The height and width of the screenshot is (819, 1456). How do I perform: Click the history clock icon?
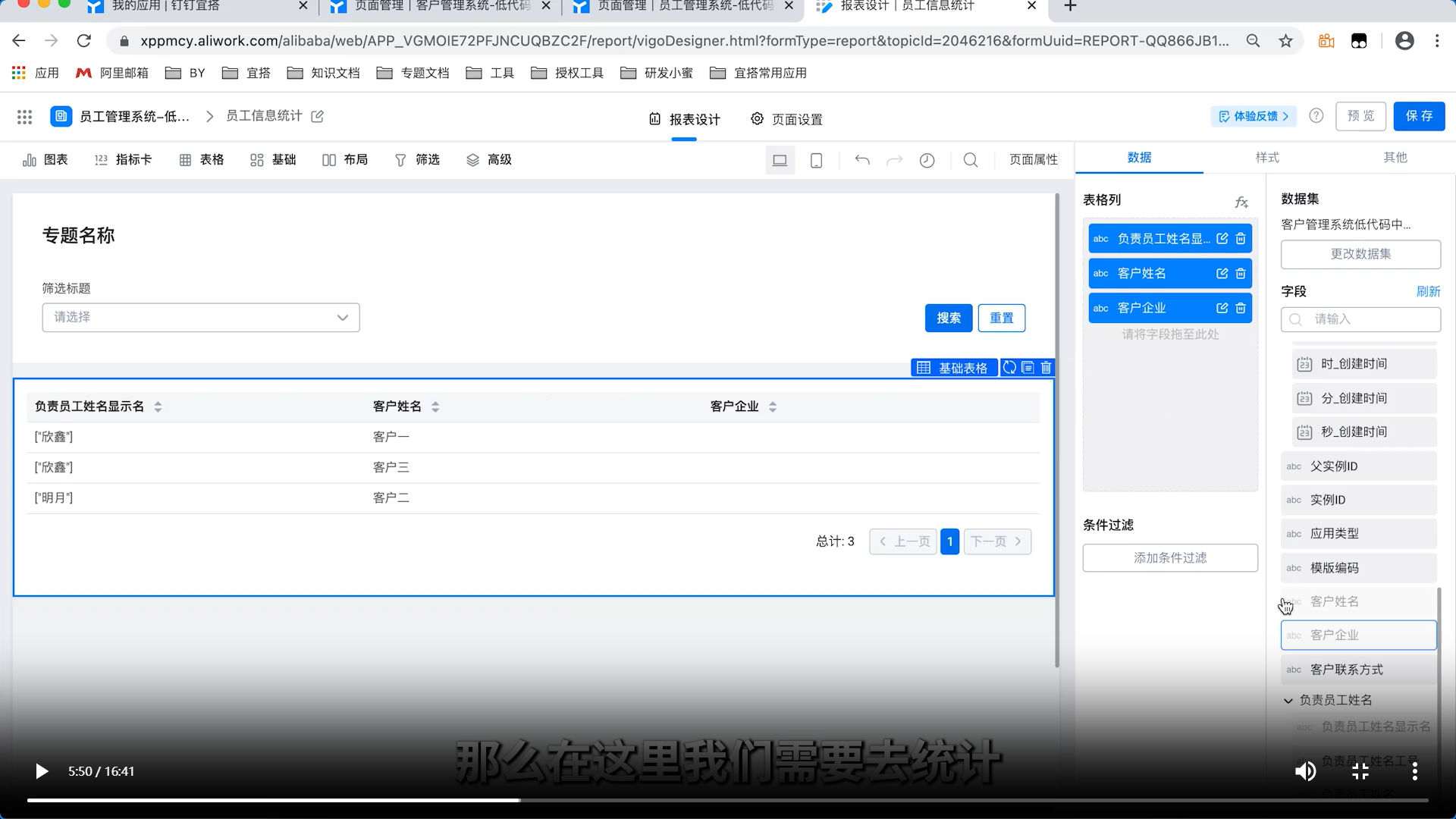[x=927, y=160]
